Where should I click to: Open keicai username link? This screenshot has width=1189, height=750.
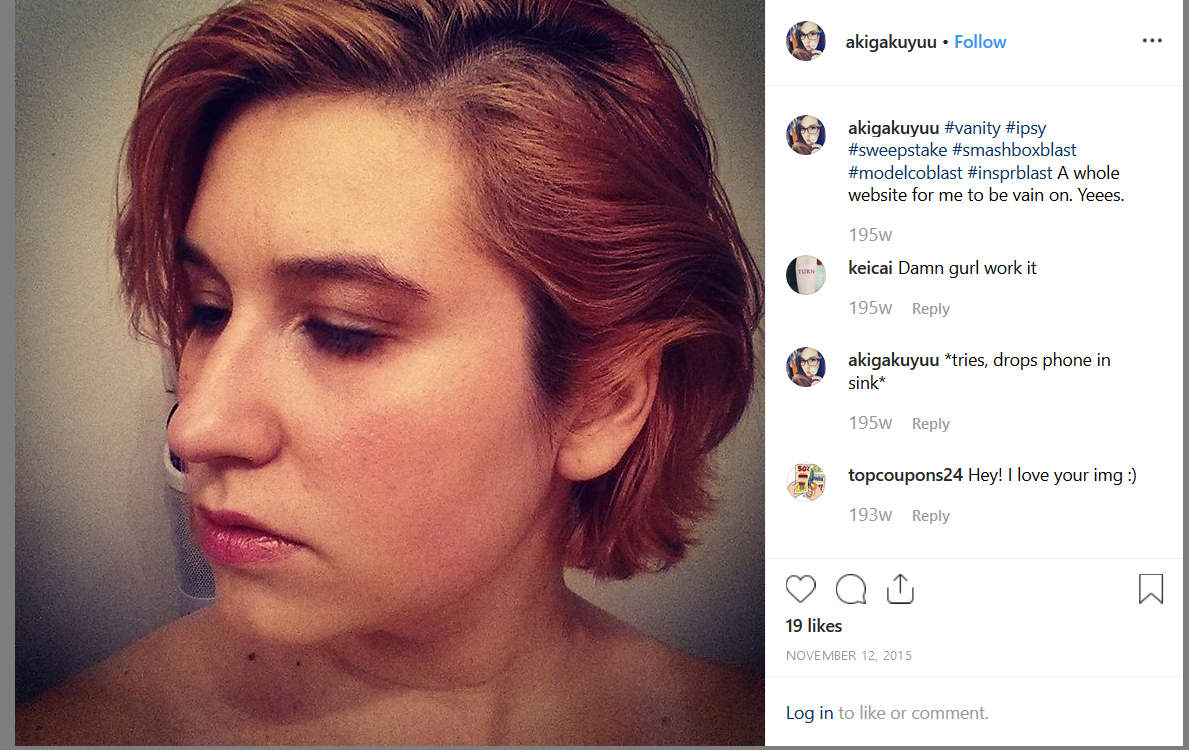(870, 268)
